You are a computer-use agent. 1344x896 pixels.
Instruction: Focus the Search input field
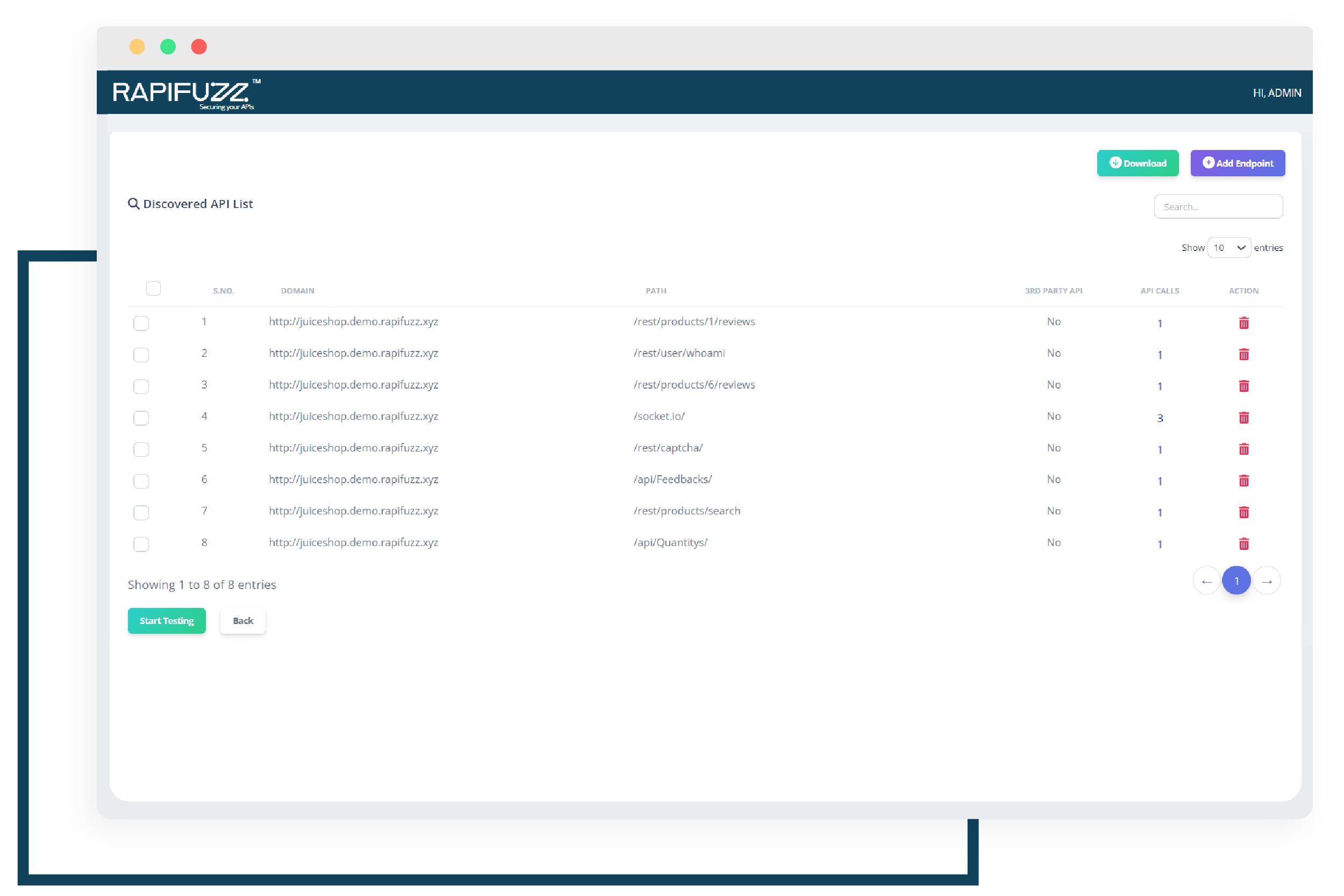pyautogui.click(x=1218, y=206)
